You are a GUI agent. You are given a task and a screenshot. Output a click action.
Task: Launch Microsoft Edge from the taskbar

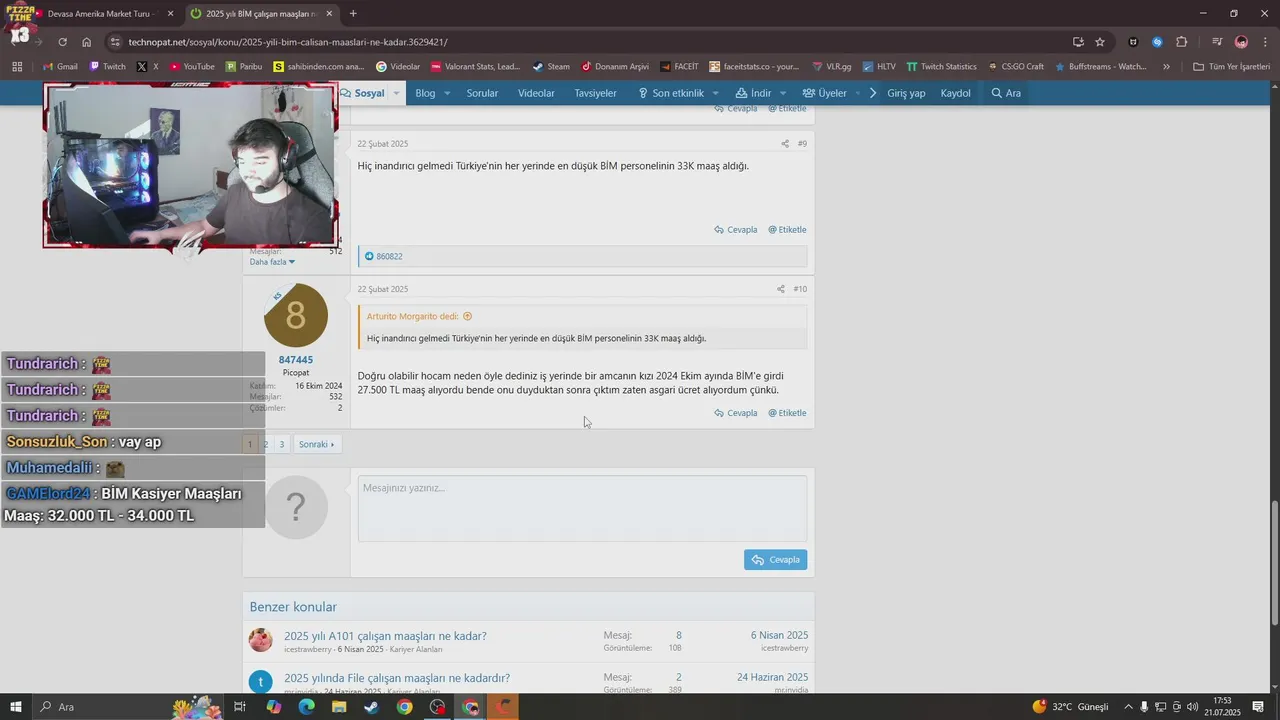tap(306, 707)
